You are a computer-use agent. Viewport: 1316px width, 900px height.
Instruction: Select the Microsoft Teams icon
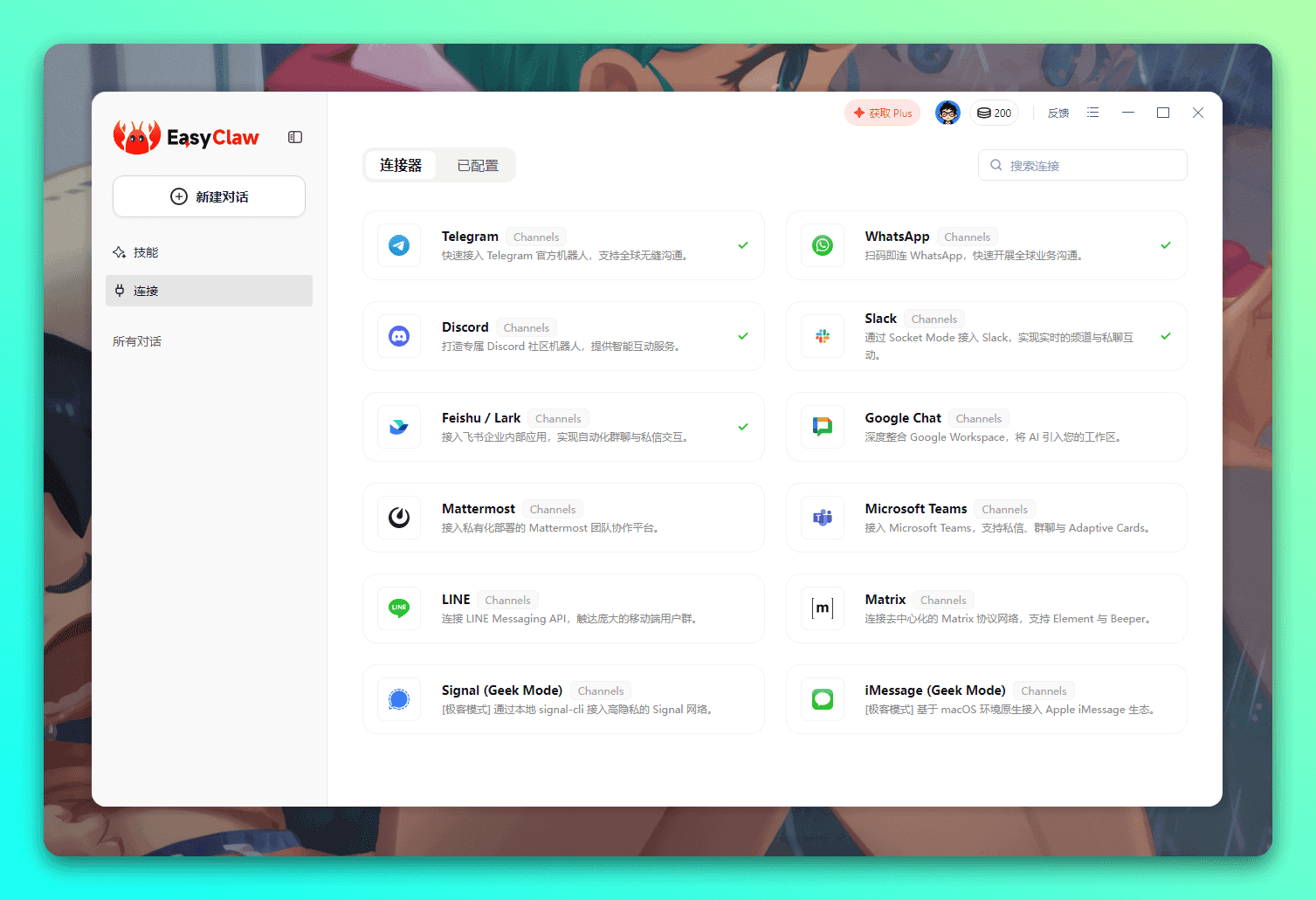(x=823, y=518)
